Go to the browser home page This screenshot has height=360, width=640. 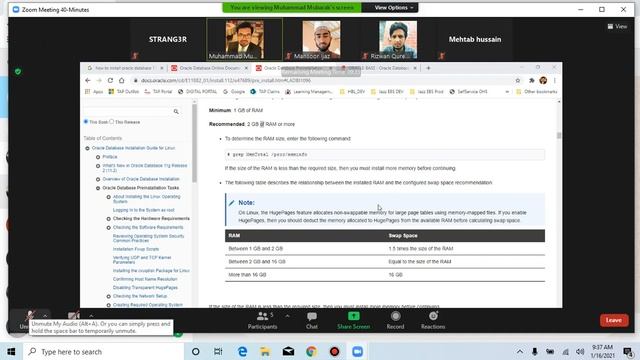122,80
